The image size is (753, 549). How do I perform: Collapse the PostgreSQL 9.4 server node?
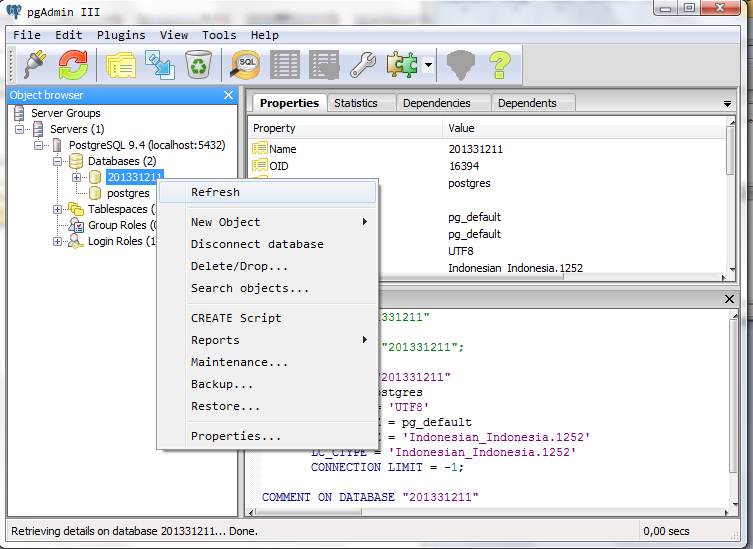pyautogui.click(x=38, y=145)
